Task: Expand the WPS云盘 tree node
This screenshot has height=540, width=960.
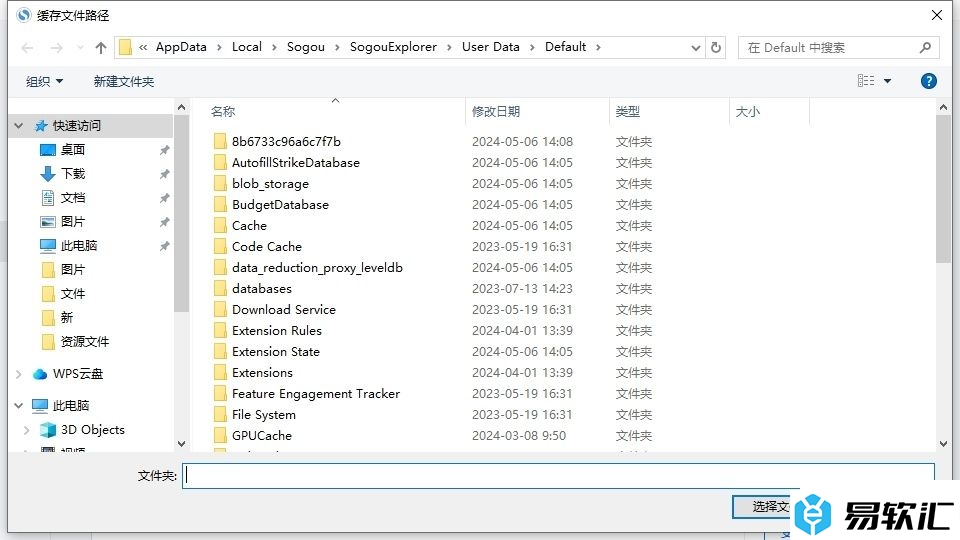Action: (x=18, y=373)
